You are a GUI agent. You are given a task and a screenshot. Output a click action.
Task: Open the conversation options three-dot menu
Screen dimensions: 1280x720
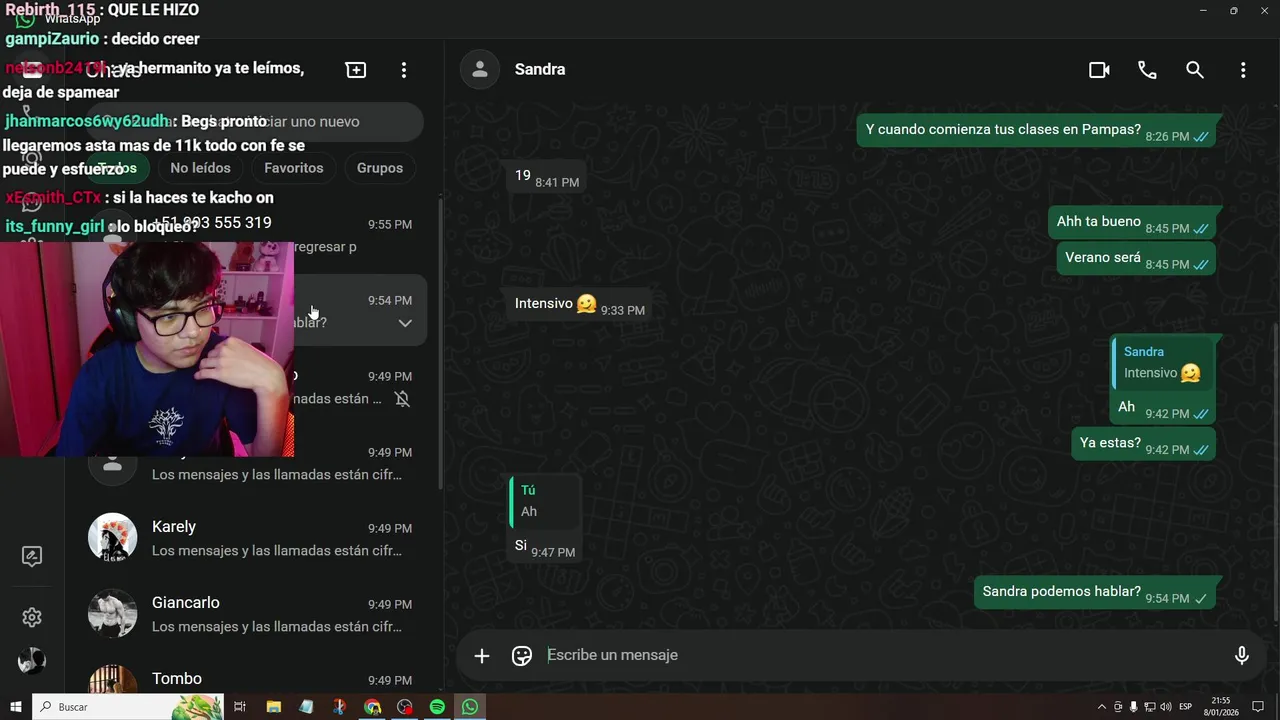point(1243,70)
